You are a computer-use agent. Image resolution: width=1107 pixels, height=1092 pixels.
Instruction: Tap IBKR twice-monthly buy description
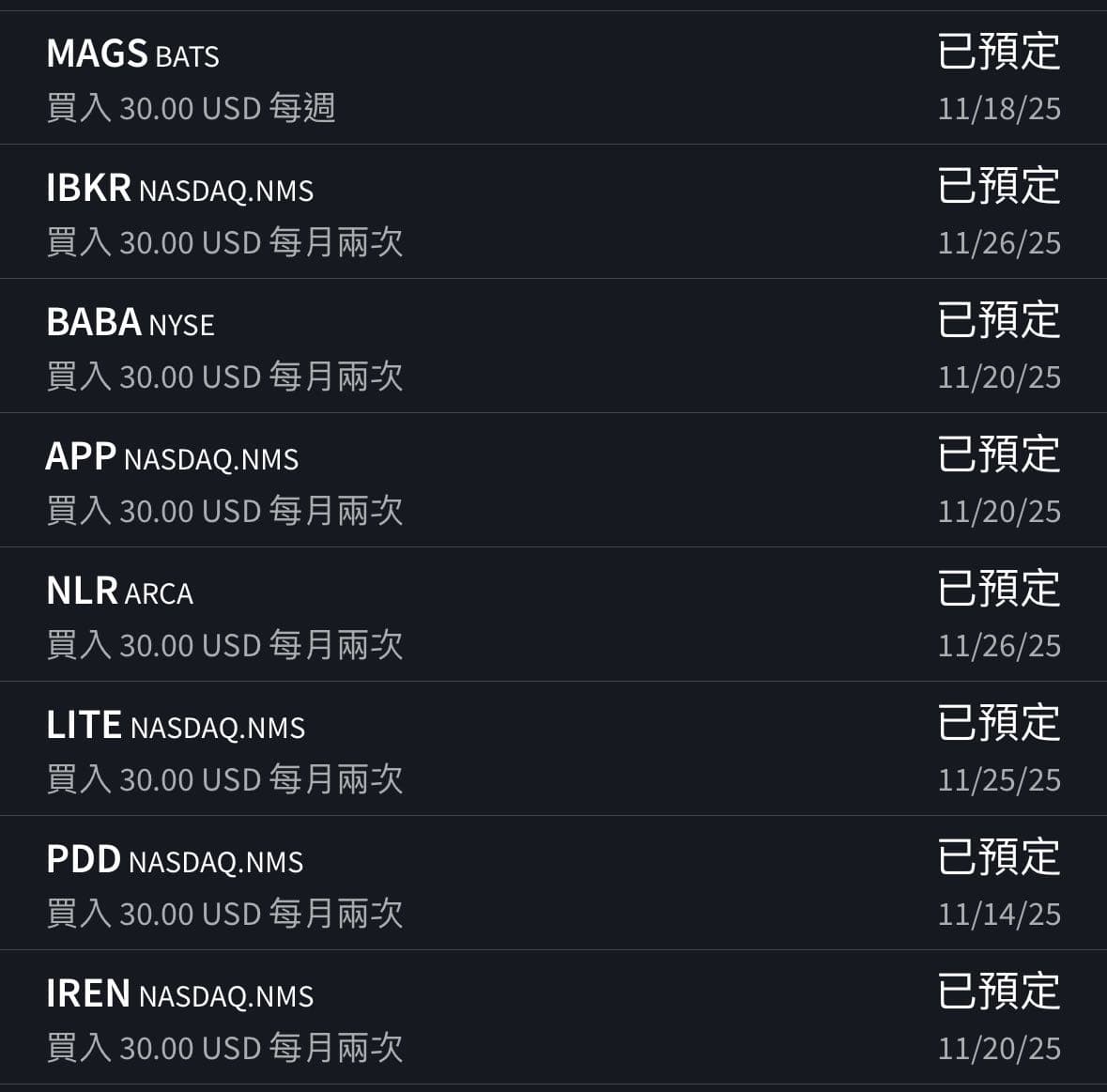coord(224,242)
